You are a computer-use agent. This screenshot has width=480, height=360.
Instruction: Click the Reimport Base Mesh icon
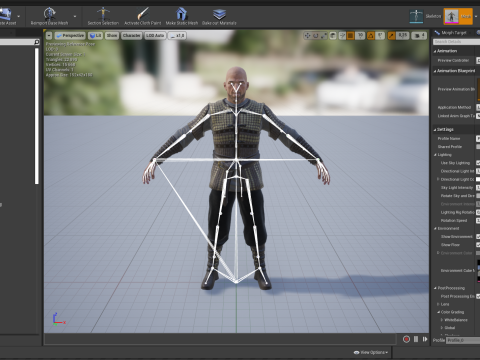pyautogui.click(x=50, y=14)
